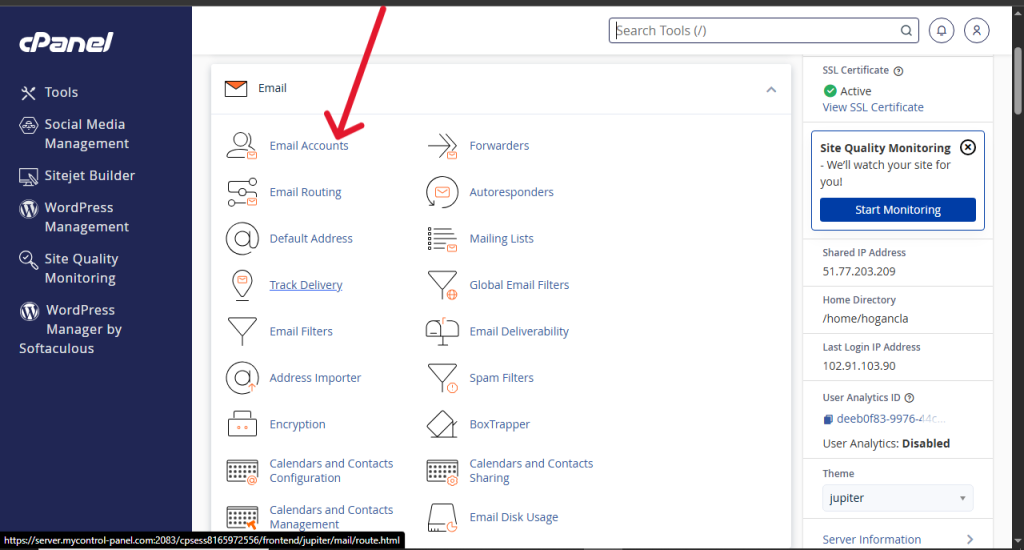The width and height of the screenshot is (1024, 550).
Task: Copy the User Analytics ID icon
Action: pyautogui.click(x=828, y=419)
